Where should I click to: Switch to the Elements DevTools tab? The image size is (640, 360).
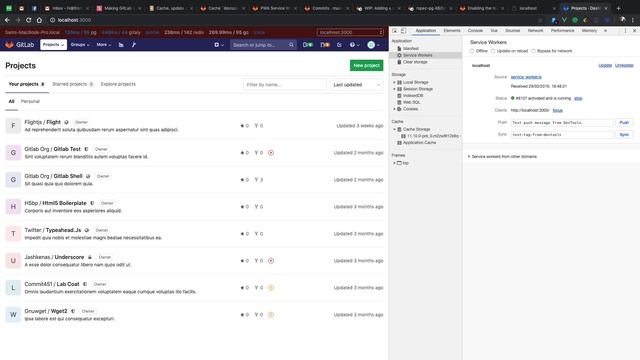(452, 31)
